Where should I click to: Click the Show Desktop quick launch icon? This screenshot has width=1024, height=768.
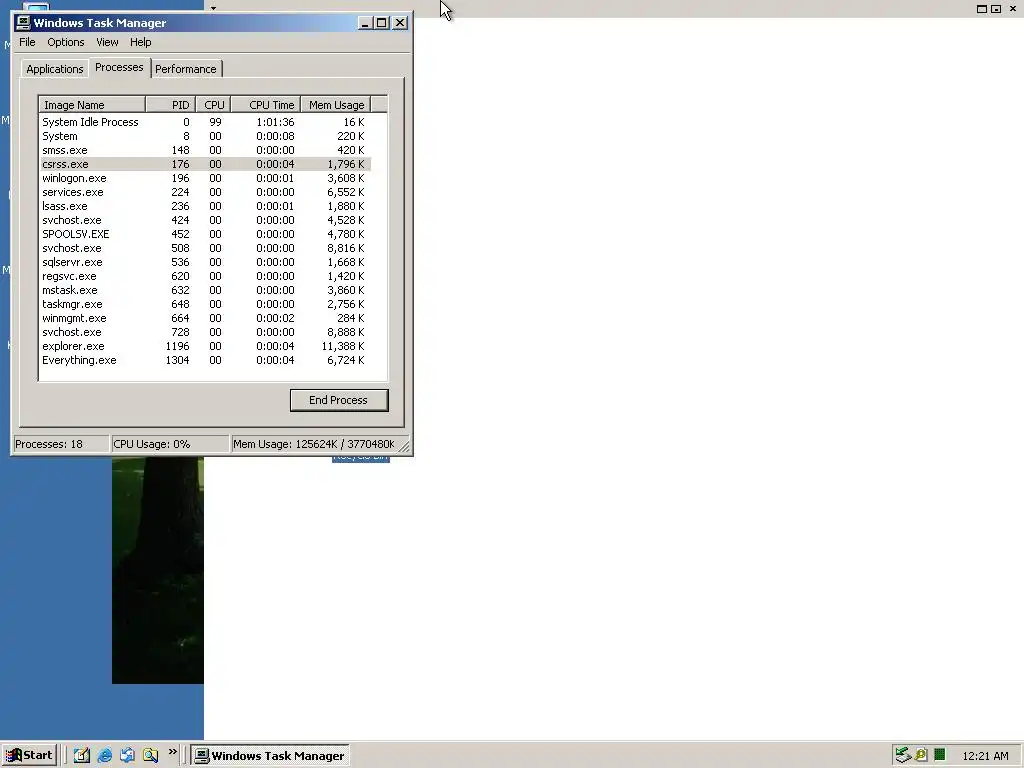click(82, 755)
